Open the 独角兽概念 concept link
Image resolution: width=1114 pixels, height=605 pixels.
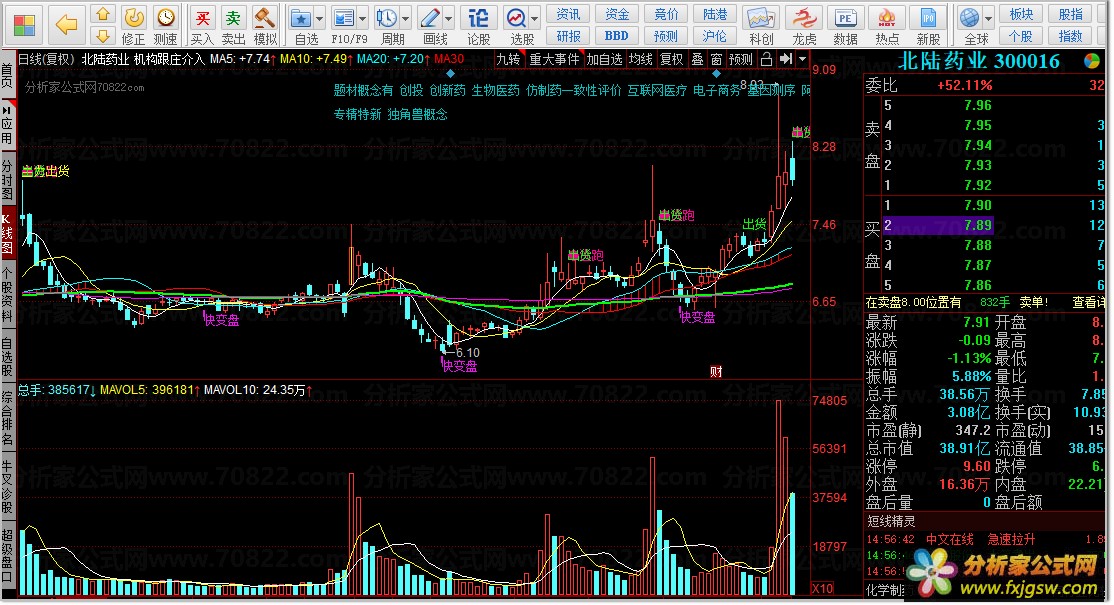tap(418, 114)
